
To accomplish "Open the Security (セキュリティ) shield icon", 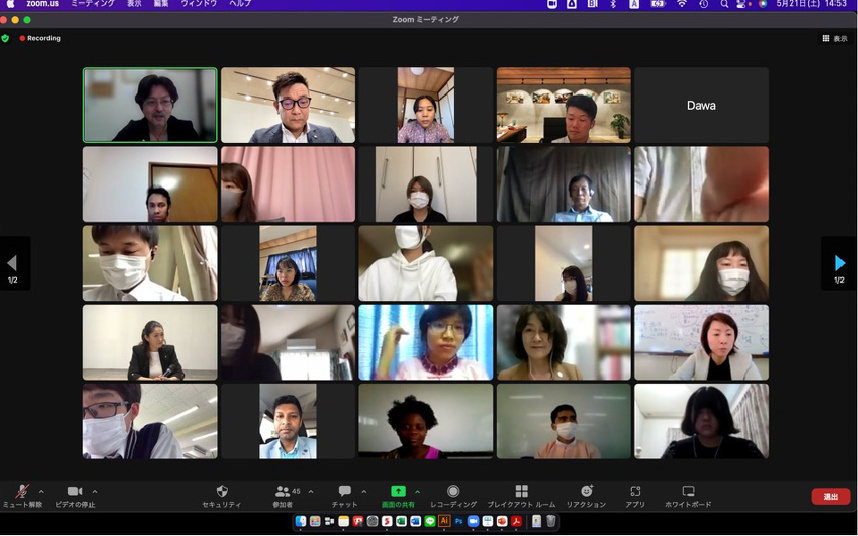I will 222,493.
